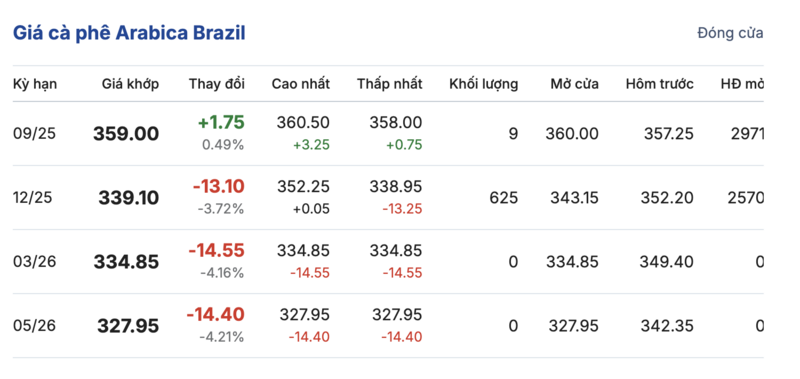800x379 pixels.
Task: Click the 359.00 matched price
Action: (126, 134)
